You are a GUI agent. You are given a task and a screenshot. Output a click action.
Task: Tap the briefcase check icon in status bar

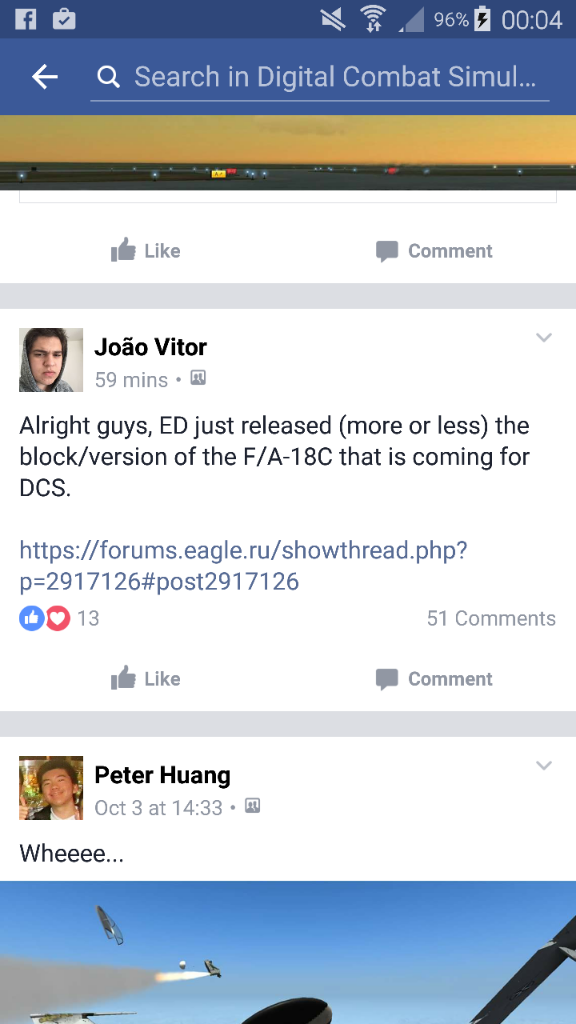(x=64, y=19)
